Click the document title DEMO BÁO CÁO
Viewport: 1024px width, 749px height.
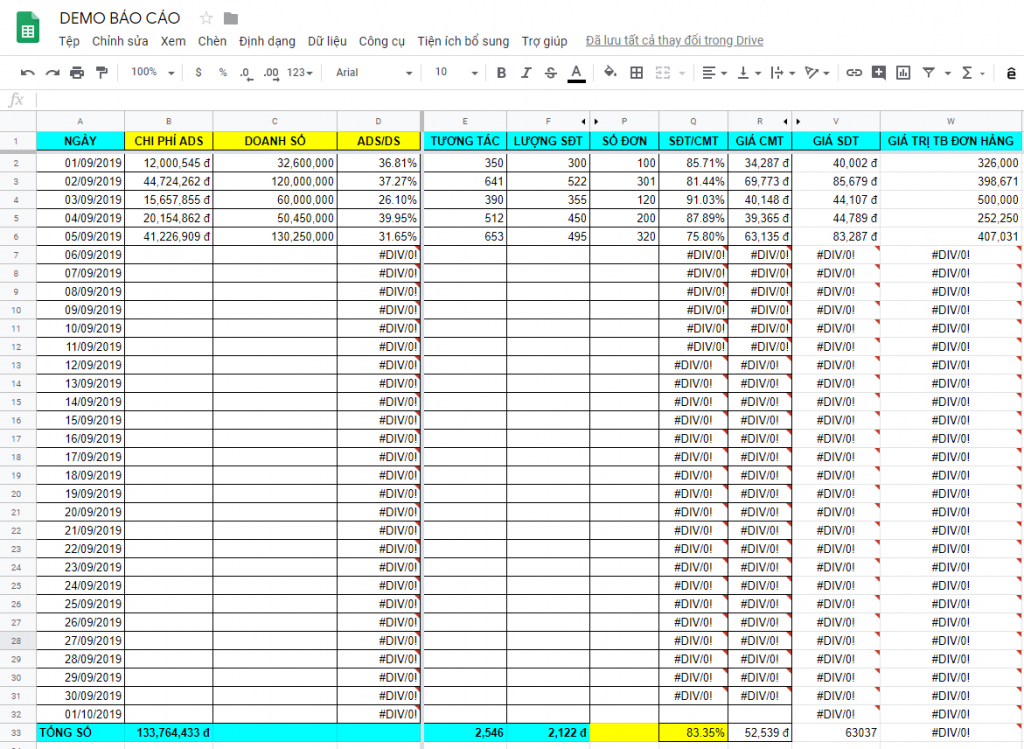pyautogui.click(x=120, y=18)
